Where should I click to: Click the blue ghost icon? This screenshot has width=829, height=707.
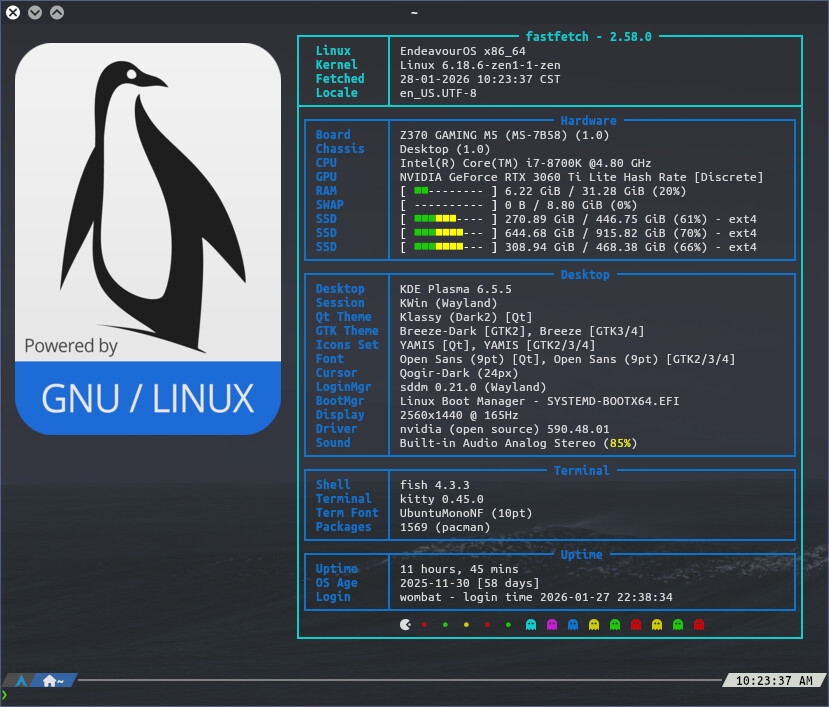coord(573,625)
